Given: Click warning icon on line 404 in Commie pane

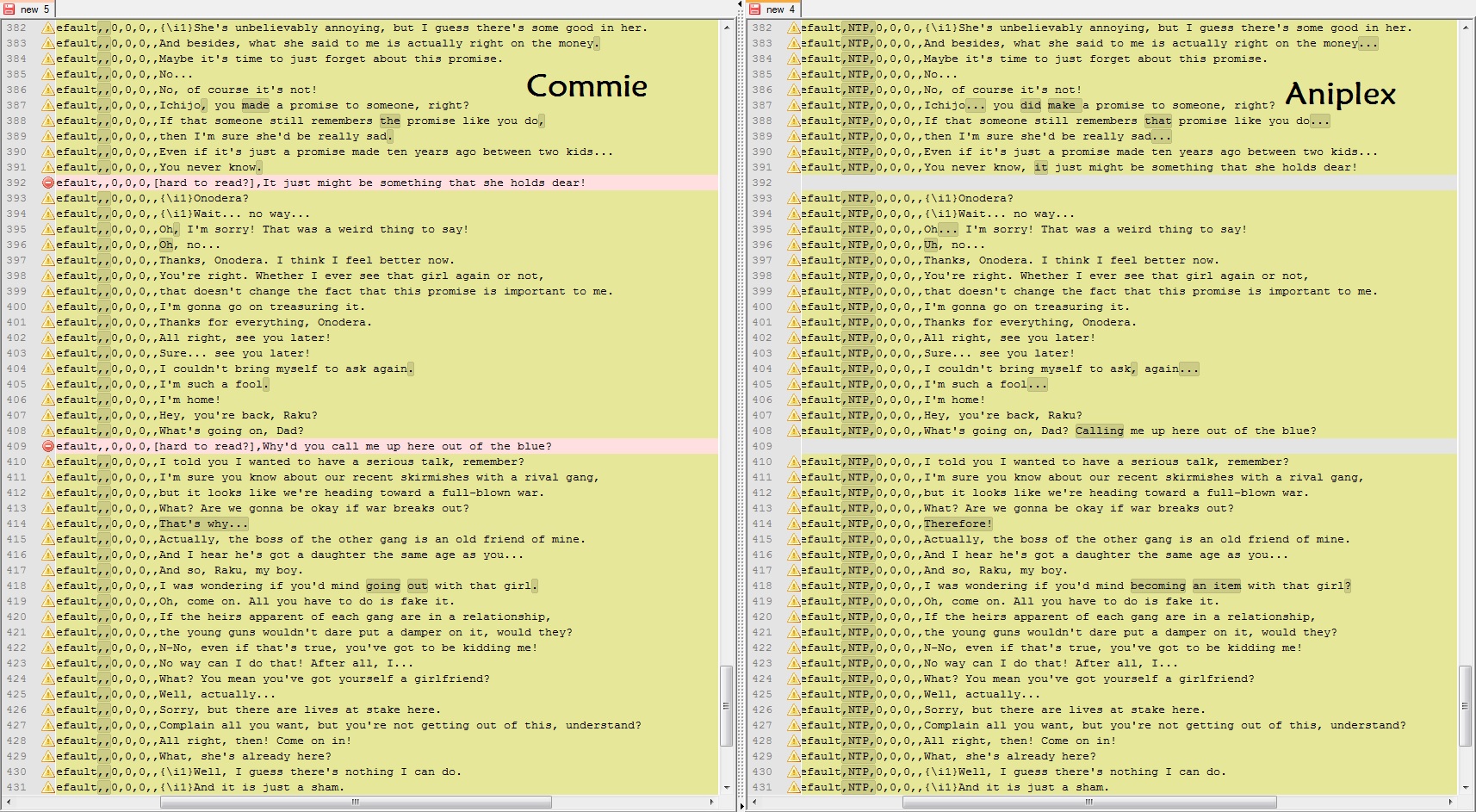Looking at the screenshot, I should click(48, 369).
